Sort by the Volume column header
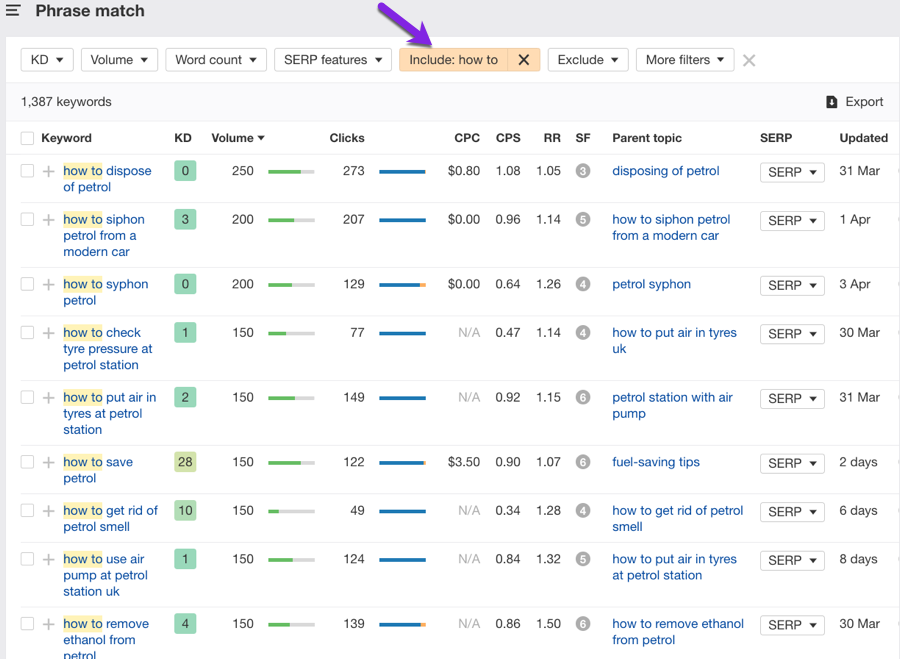Screen dimensions: 900x659 click(x=237, y=138)
